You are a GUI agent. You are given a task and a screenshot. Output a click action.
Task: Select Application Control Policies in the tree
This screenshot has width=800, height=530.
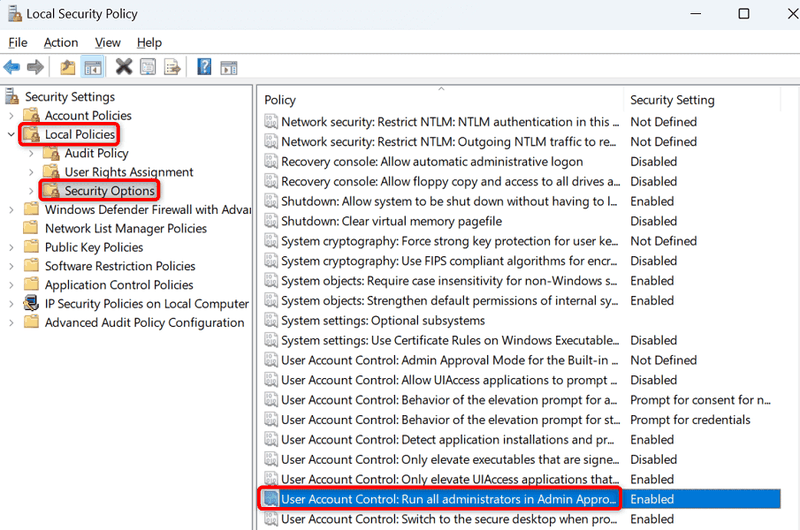click(119, 285)
